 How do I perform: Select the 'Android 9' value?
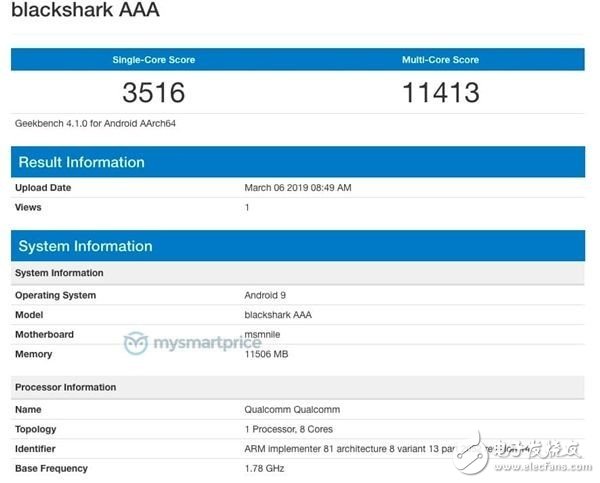tap(265, 295)
